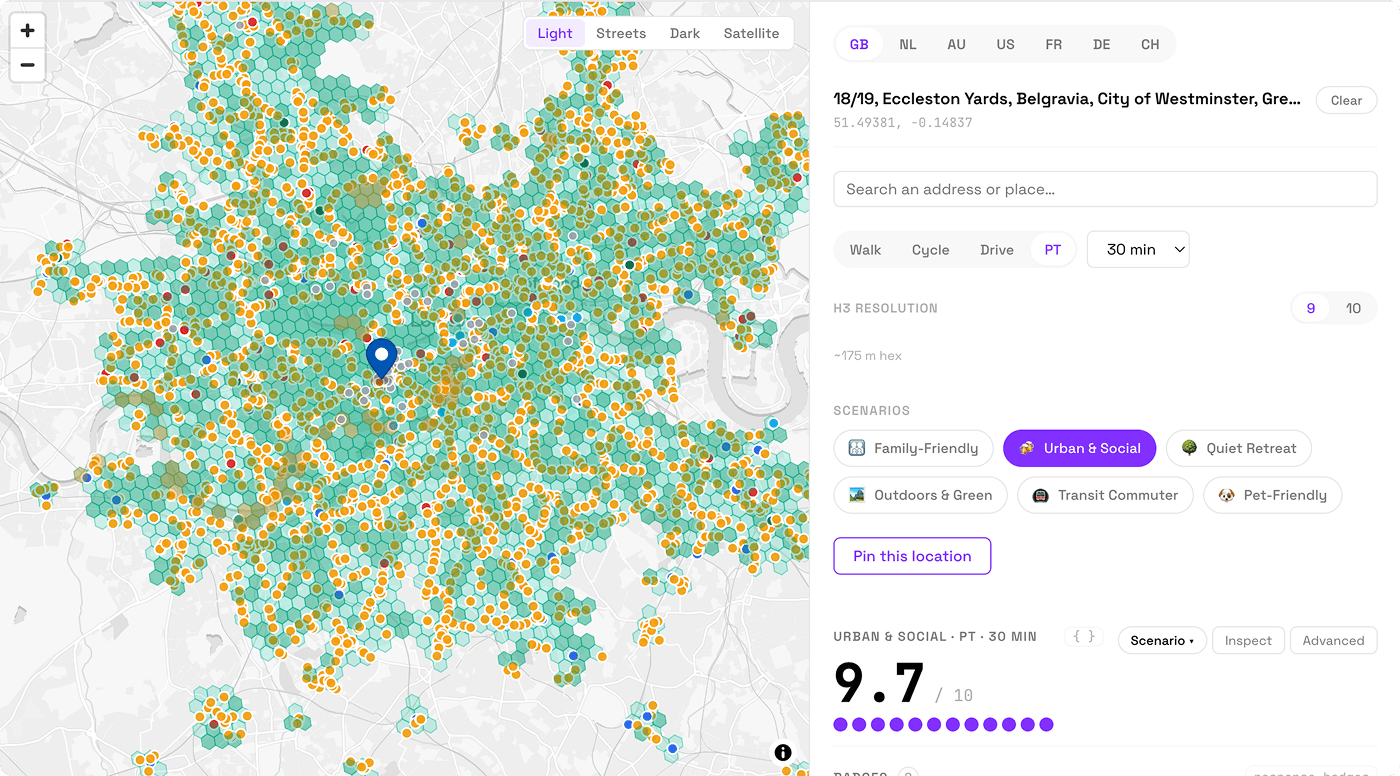Open the Scenario dropdown near the score
Viewport: 1400px width, 776px height.
tap(1162, 641)
